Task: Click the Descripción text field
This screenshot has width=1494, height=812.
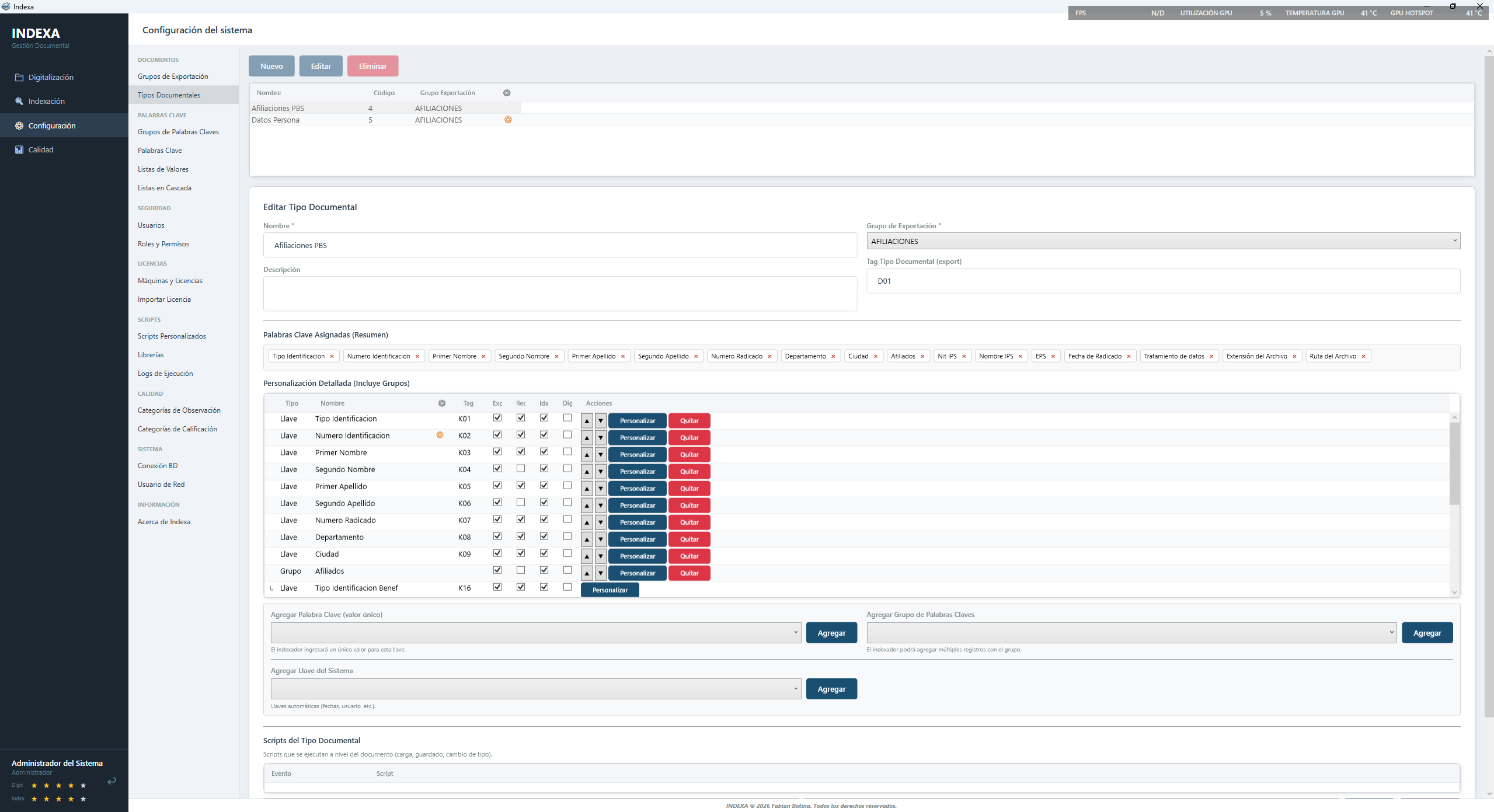Action: pyautogui.click(x=560, y=294)
